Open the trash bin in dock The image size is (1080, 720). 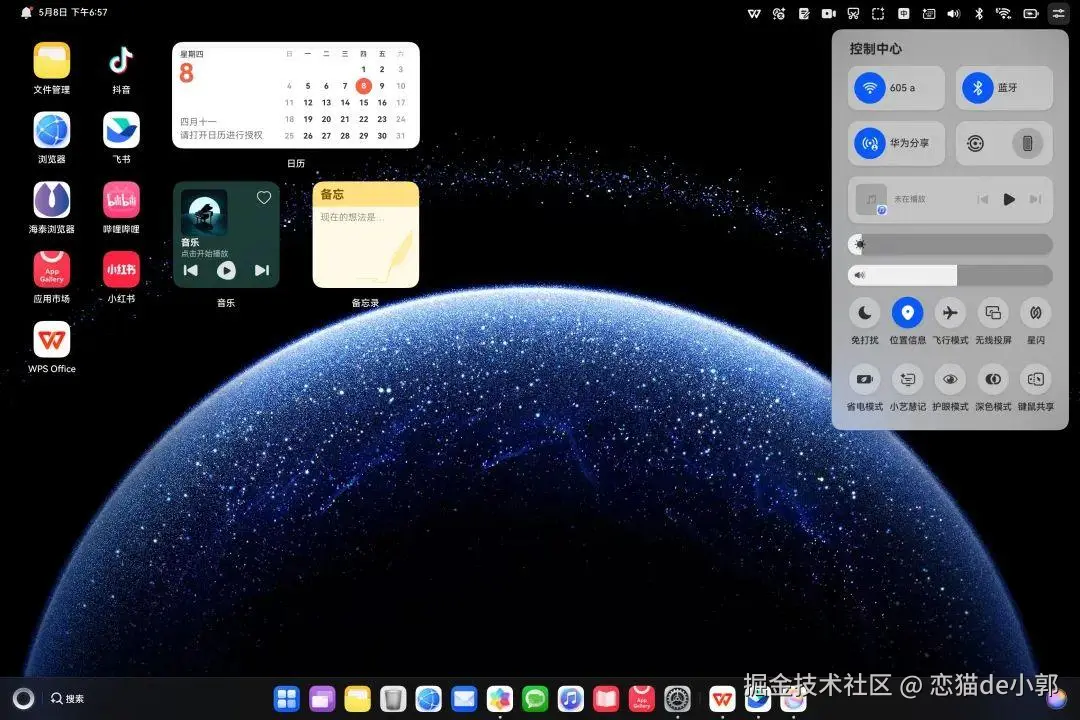click(393, 699)
